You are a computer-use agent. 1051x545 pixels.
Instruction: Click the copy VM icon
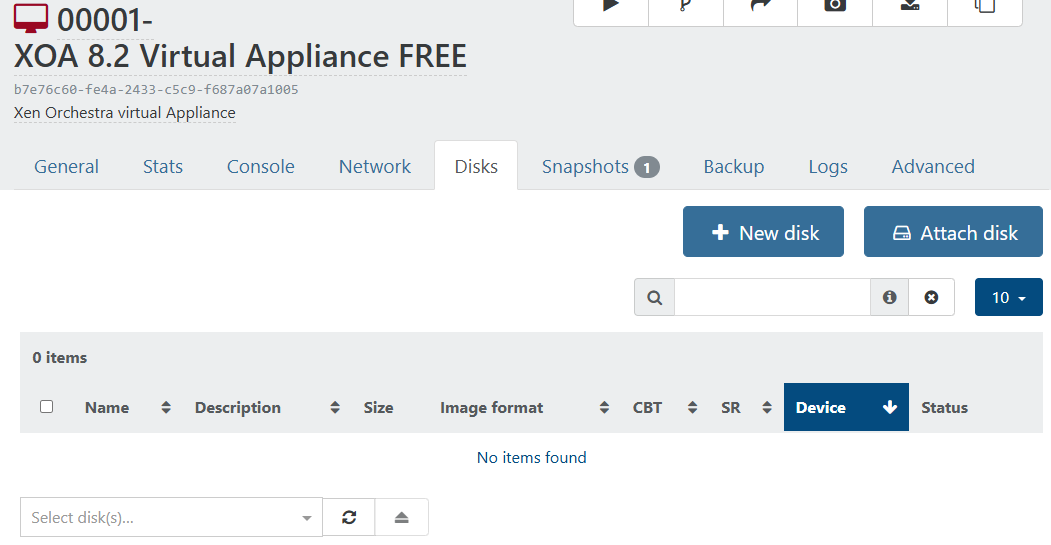tap(985, 6)
